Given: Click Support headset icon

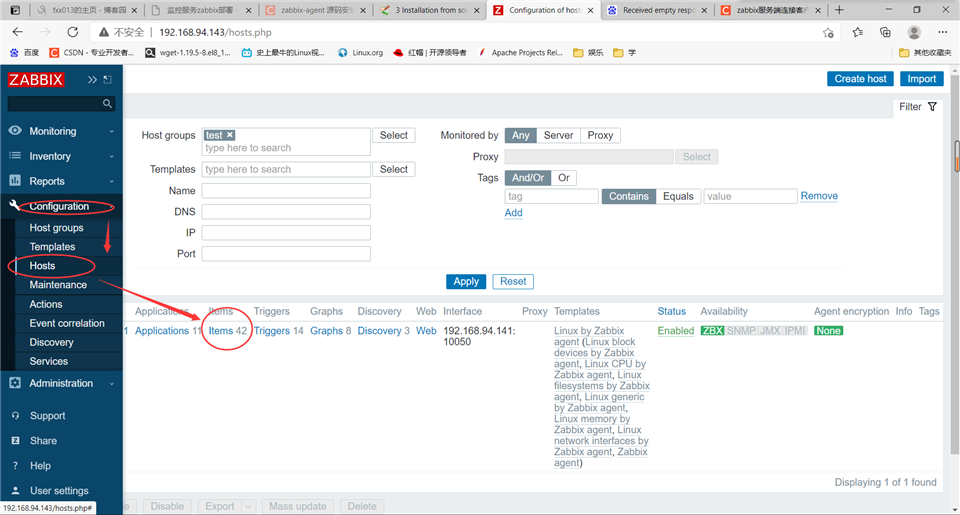Looking at the screenshot, I should coord(15,415).
